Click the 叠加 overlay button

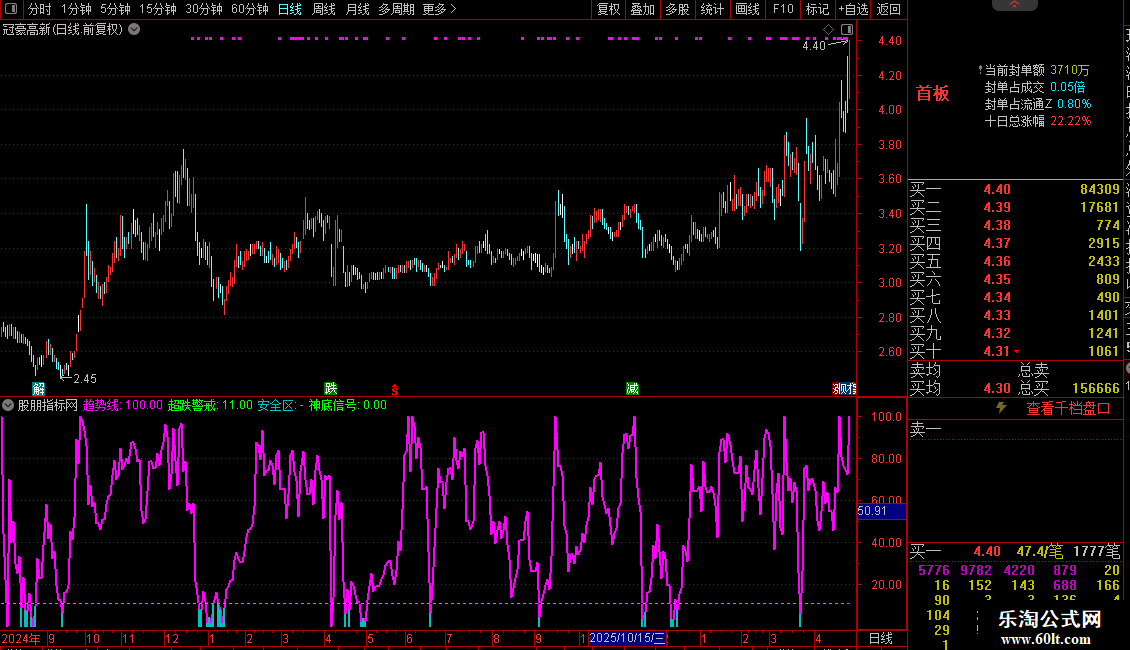[x=643, y=9]
